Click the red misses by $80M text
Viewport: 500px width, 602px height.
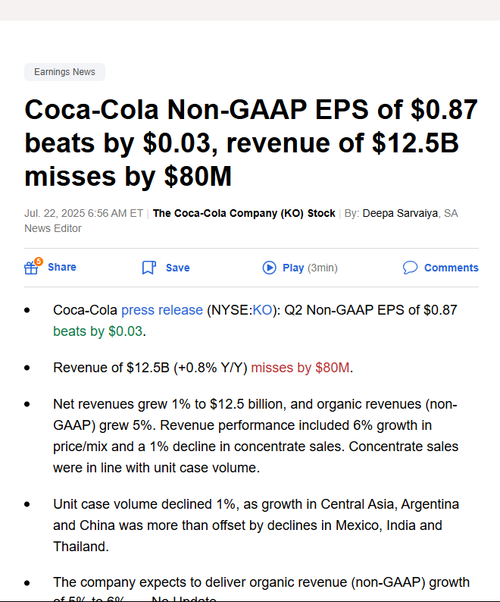pyautogui.click(x=300, y=367)
